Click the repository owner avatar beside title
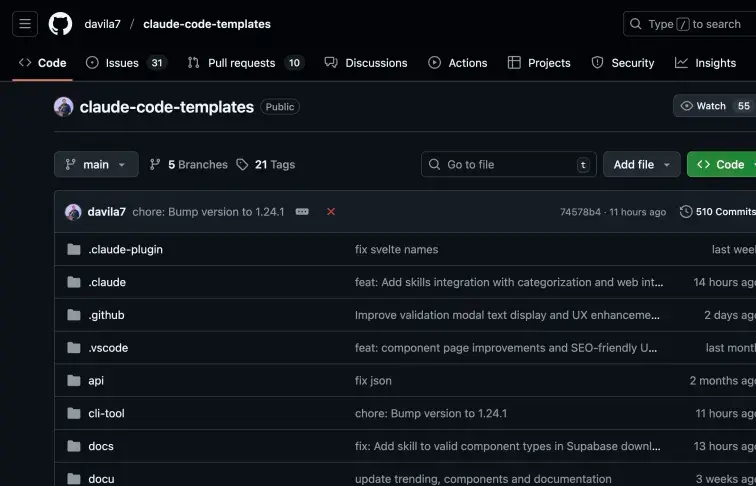Viewport: 756px width, 486px height. tap(64, 107)
